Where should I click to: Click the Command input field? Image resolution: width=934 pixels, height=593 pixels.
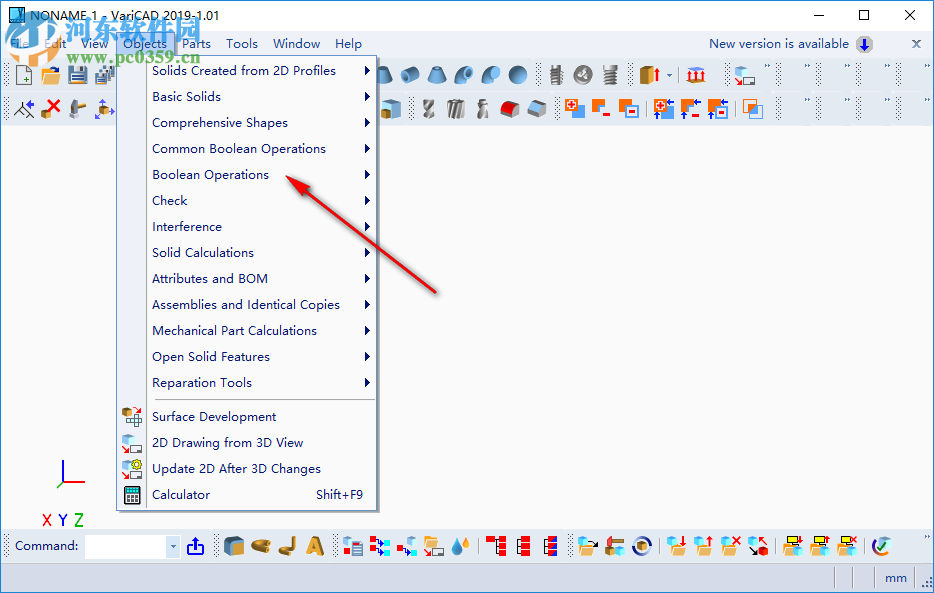126,546
